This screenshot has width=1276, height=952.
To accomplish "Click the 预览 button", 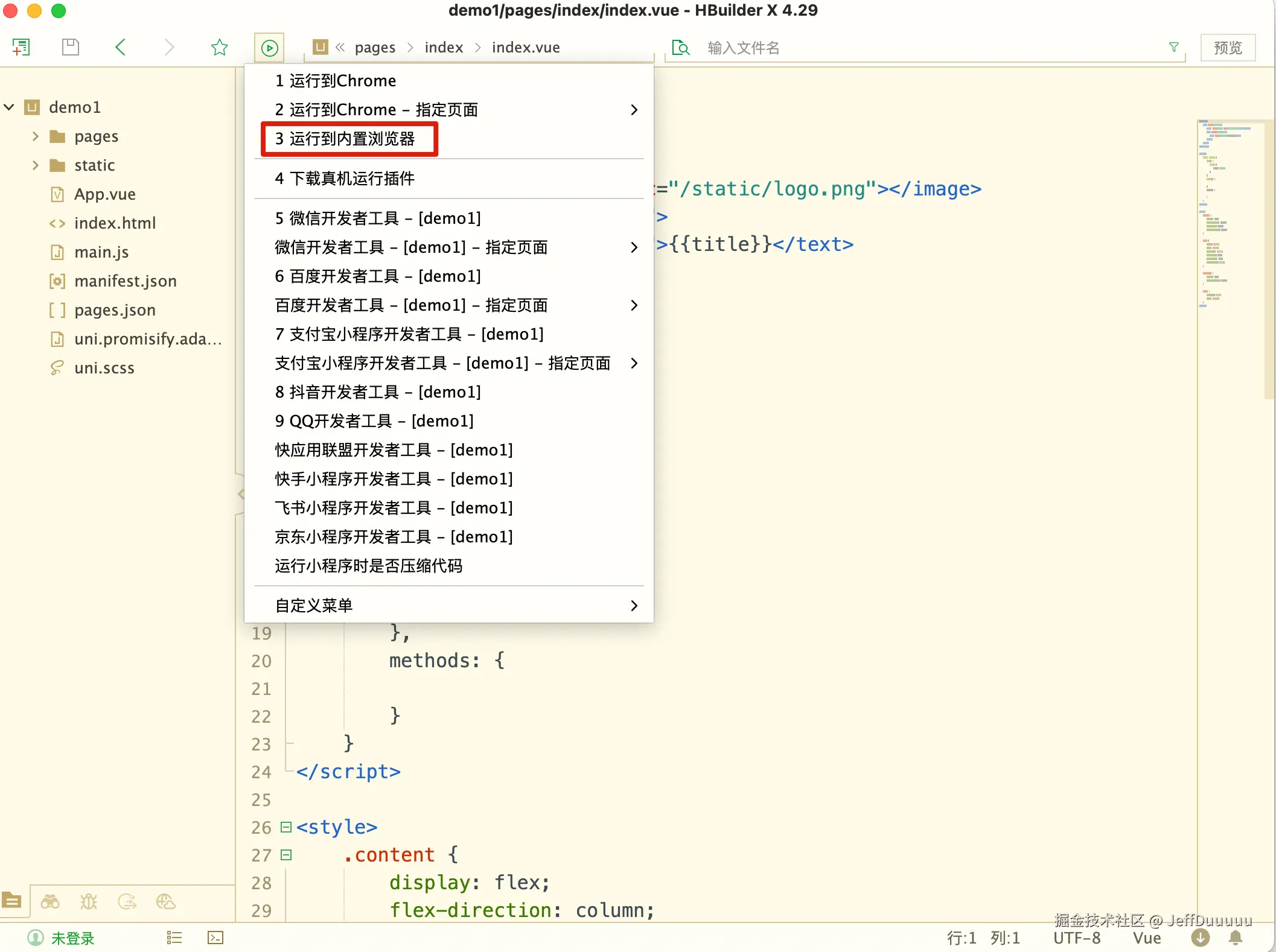I will [1228, 48].
